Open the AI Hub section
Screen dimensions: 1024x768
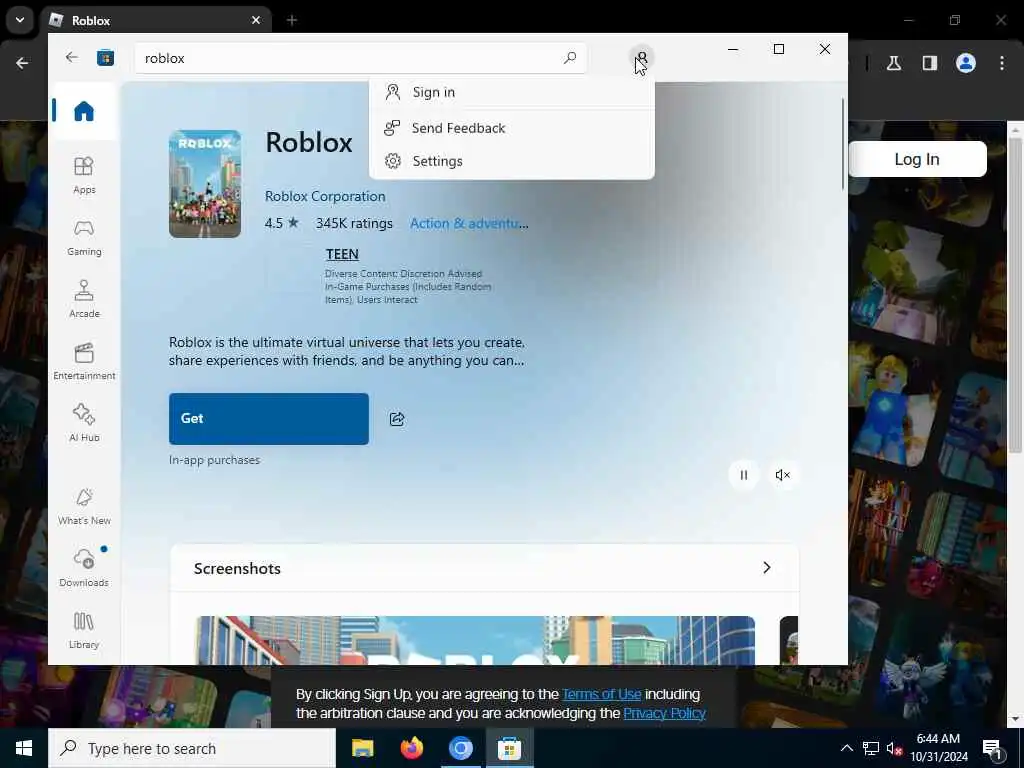pyautogui.click(x=84, y=423)
